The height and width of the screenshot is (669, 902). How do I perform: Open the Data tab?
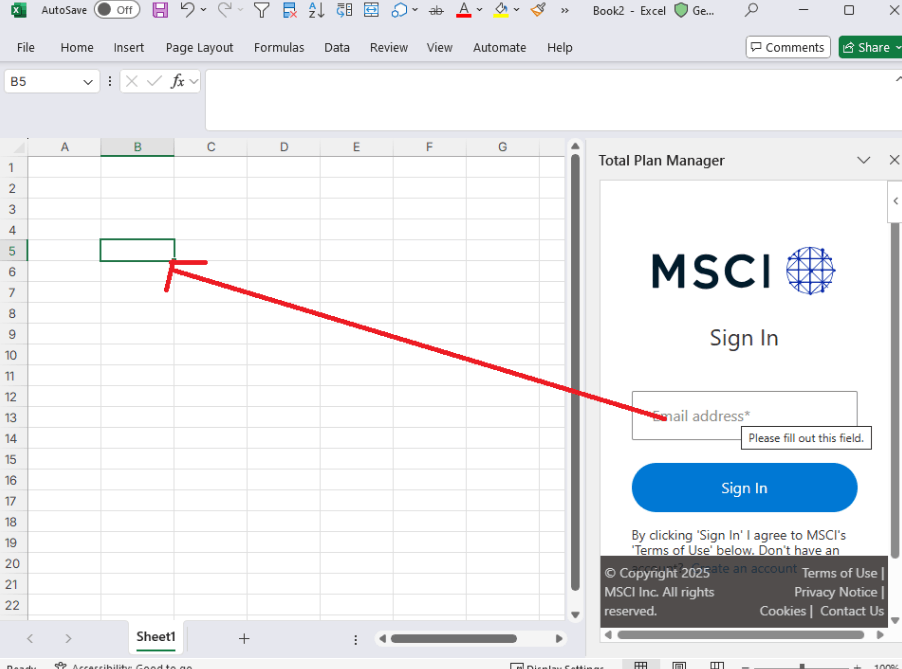point(337,48)
